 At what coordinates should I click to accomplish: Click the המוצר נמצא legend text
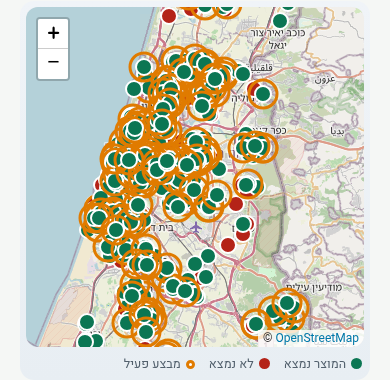[x=315, y=364]
